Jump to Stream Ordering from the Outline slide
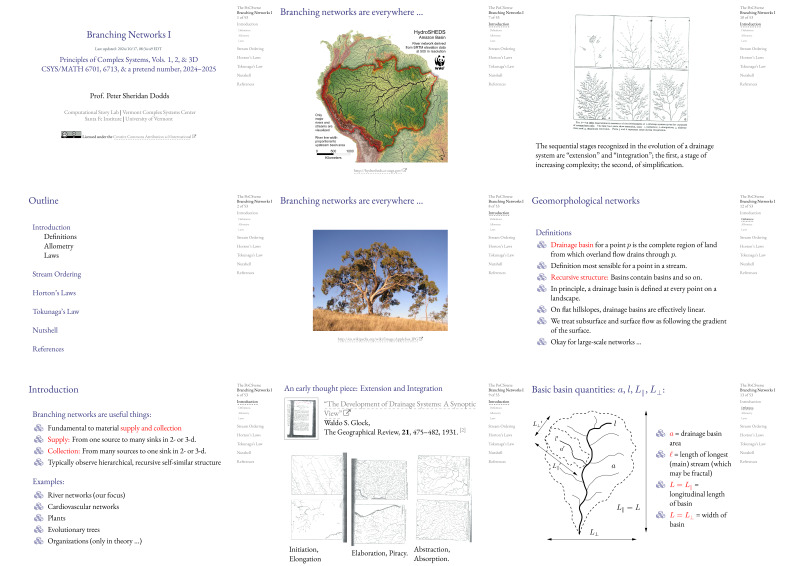This screenshot has width=800, height=566. (x=56, y=273)
